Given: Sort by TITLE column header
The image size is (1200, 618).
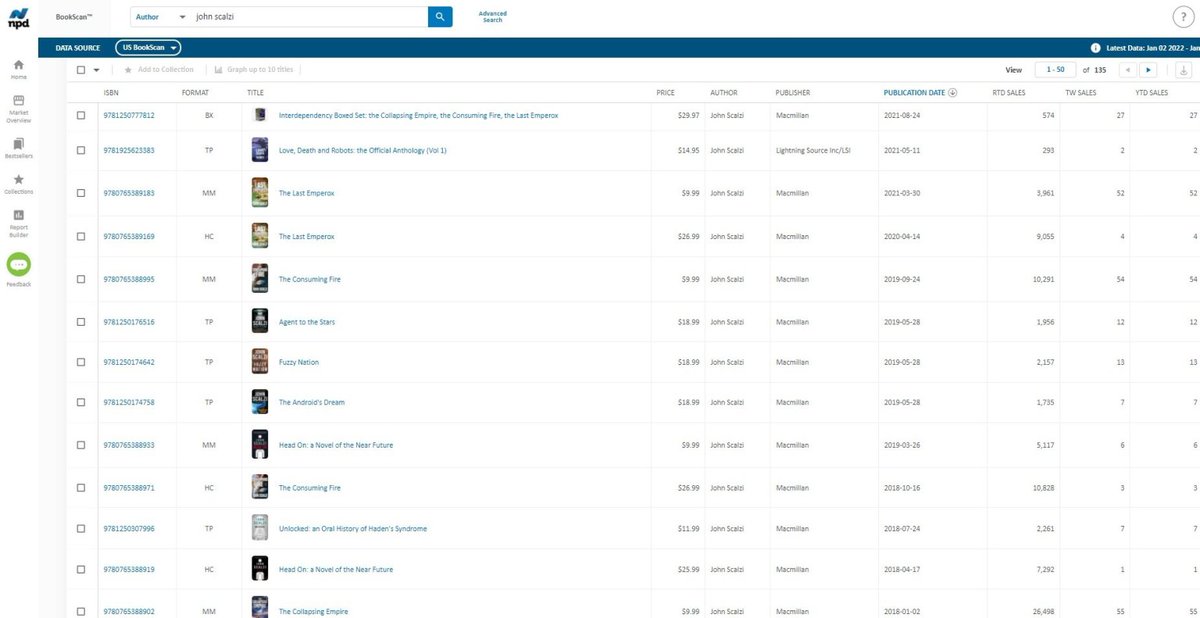Looking at the screenshot, I should [x=255, y=93].
